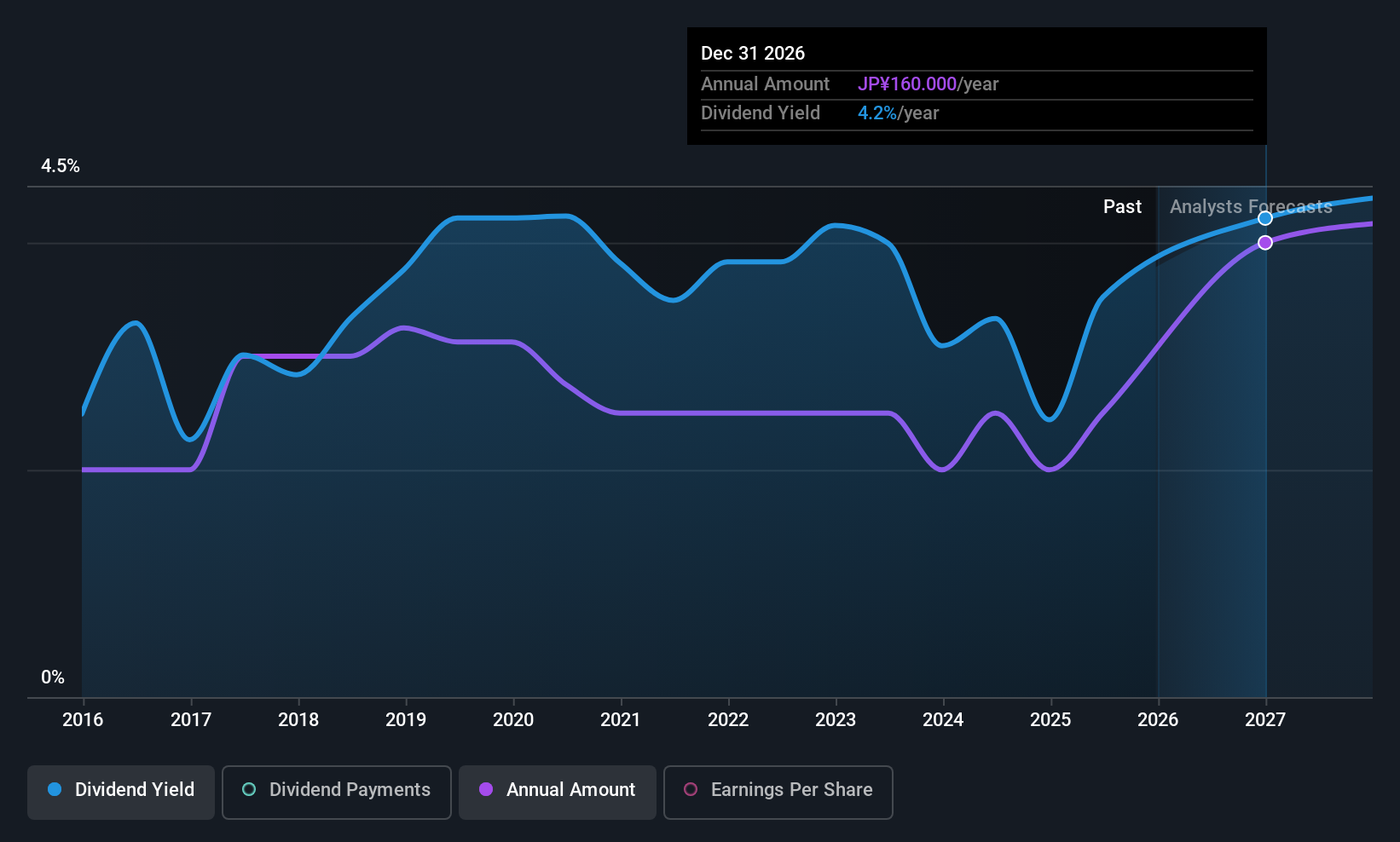Click the purple Annual Amount data point marker

click(1265, 243)
